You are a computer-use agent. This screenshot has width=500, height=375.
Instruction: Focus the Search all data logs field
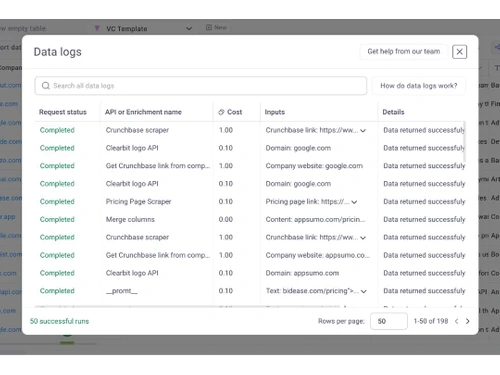click(201, 86)
